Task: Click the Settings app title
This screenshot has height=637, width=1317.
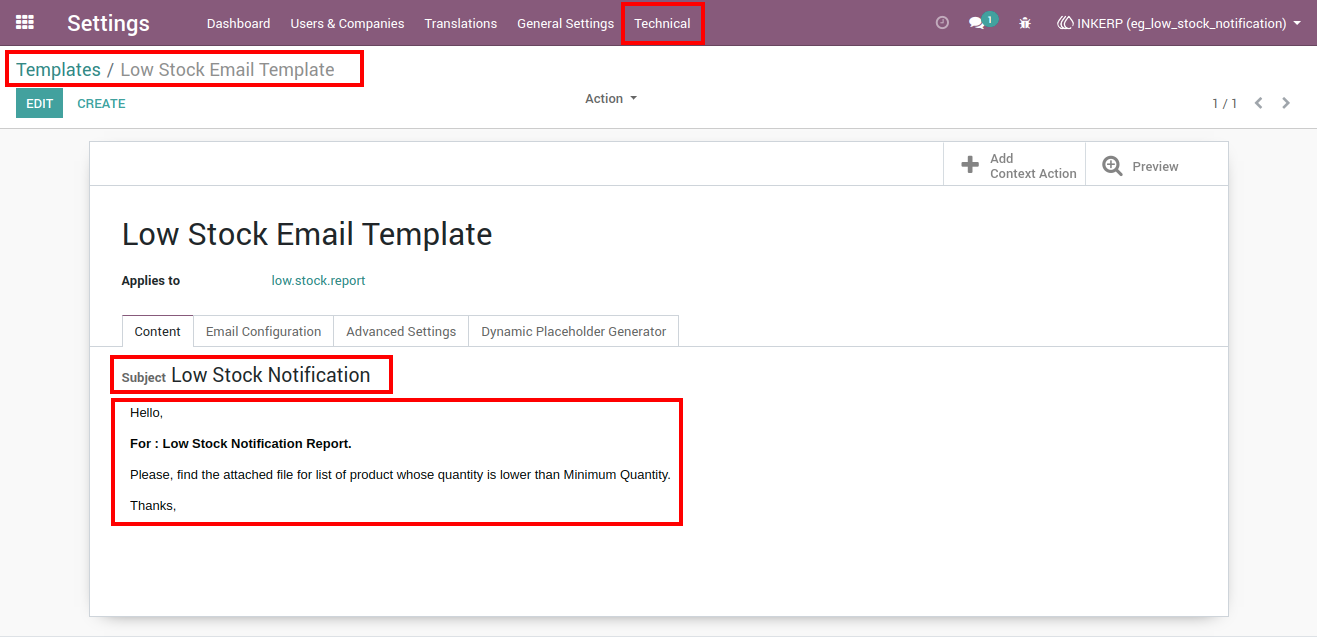Action: click(x=108, y=23)
